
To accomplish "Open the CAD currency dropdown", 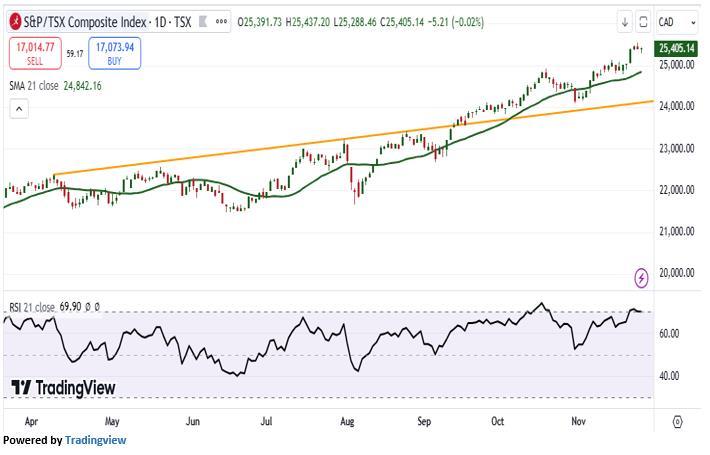I will (677, 21).
